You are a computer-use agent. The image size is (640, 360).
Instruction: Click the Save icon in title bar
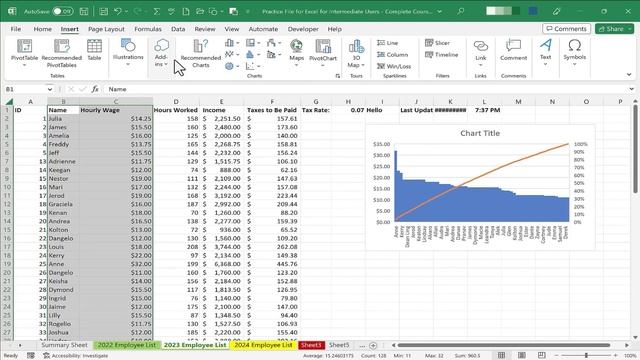[x=84, y=11]
